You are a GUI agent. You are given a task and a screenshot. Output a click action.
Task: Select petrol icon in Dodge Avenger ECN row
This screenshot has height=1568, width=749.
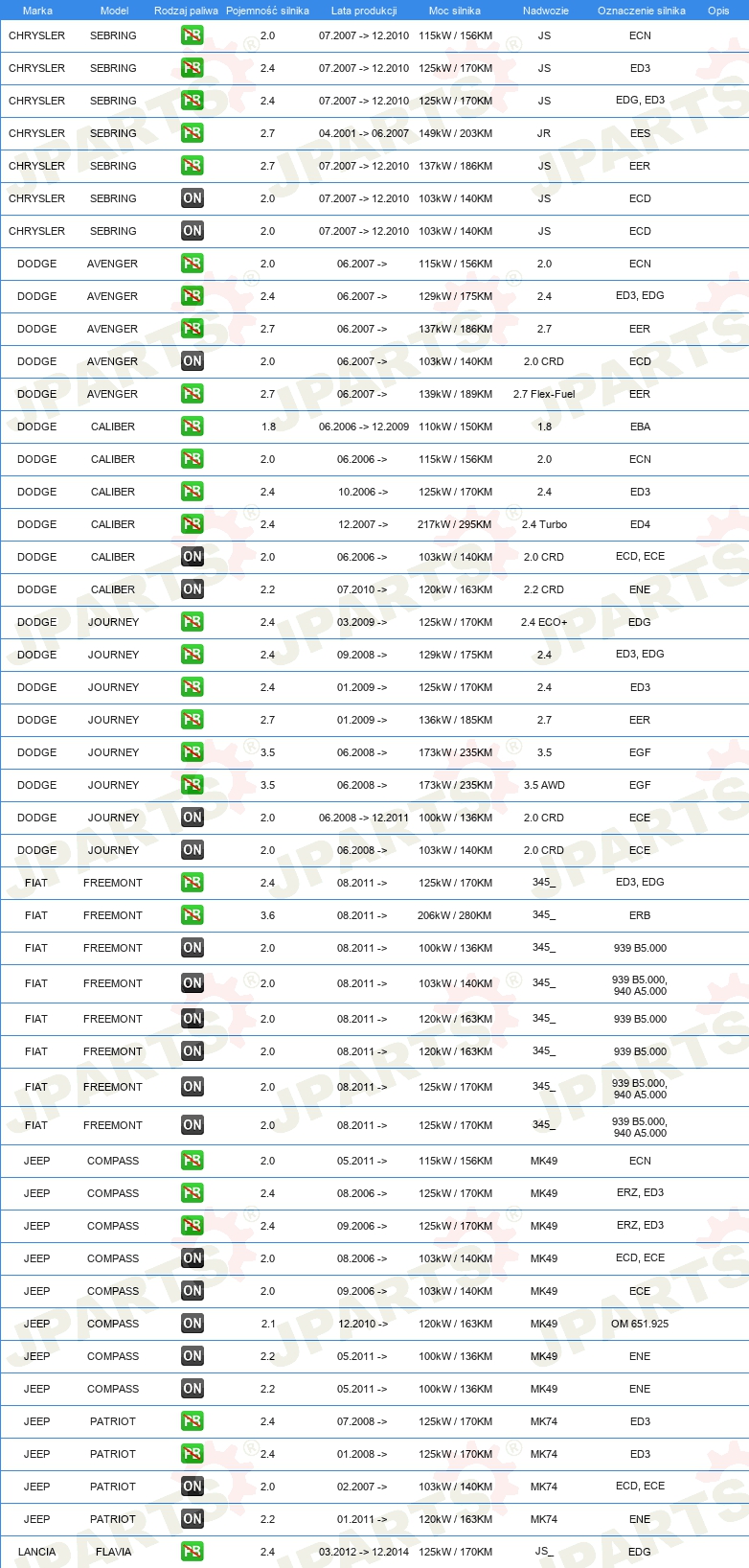(x=193, y=264)
